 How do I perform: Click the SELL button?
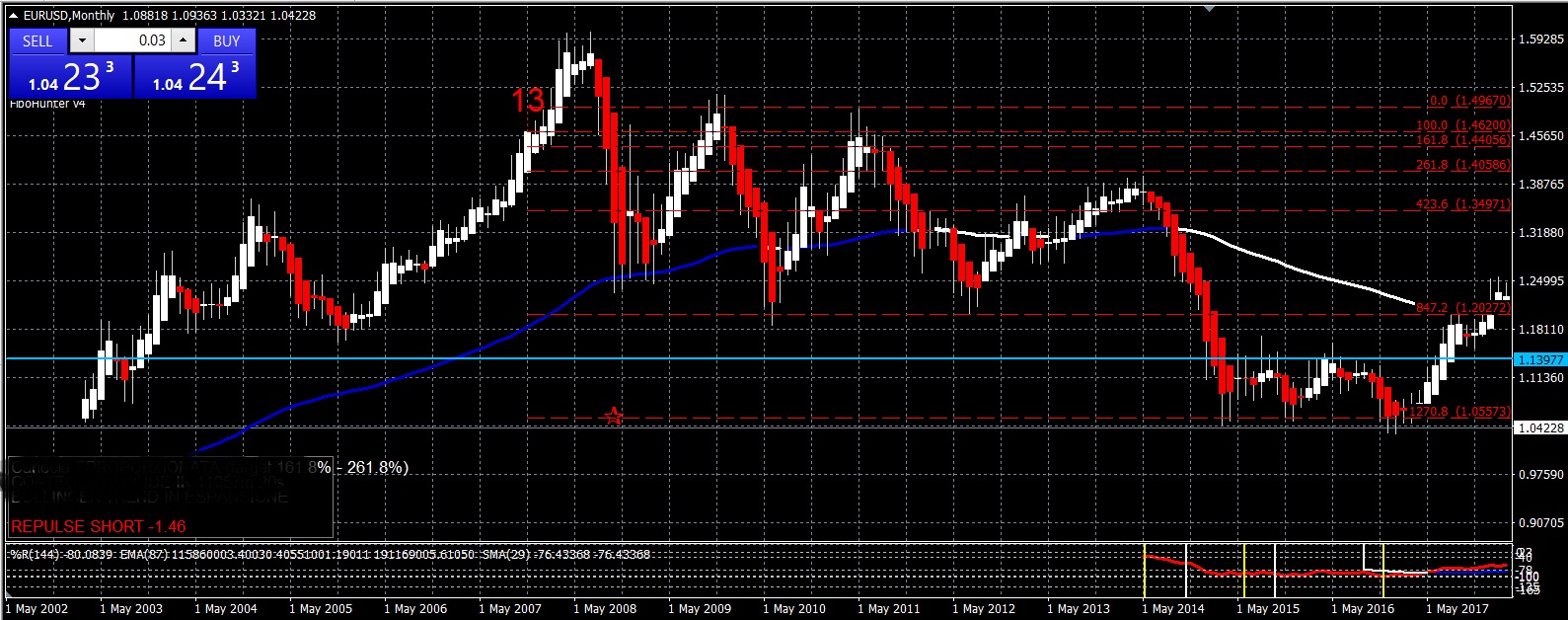[x=37, y=40]
